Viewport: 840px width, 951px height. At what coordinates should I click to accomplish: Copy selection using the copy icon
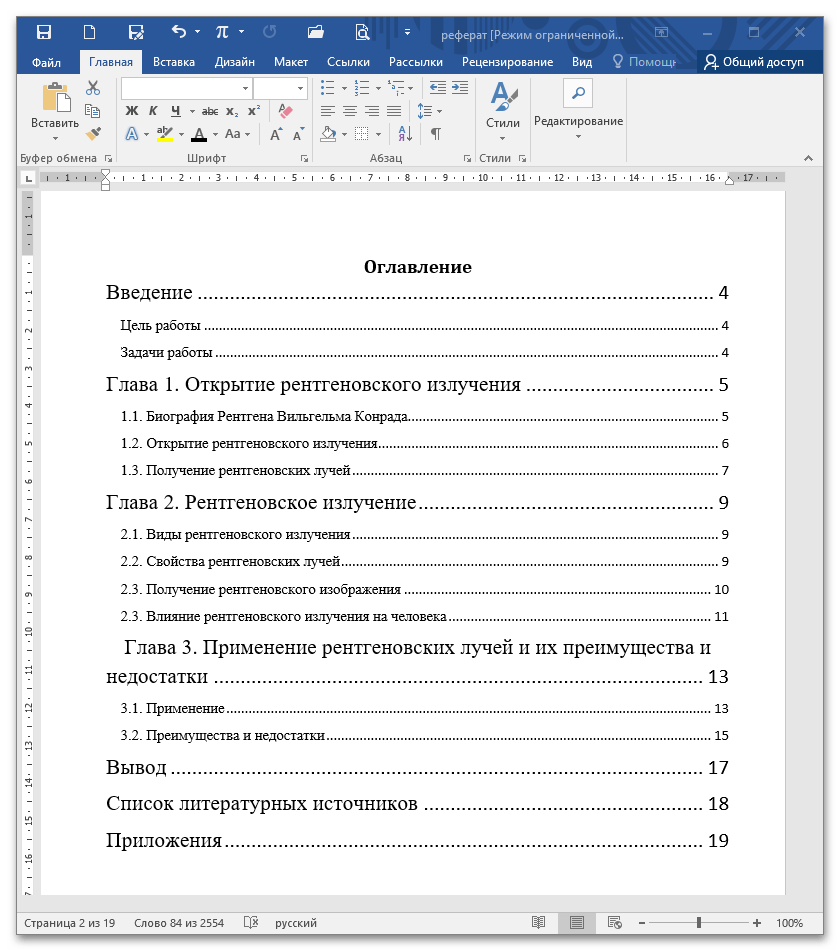[x=93, y=110]
